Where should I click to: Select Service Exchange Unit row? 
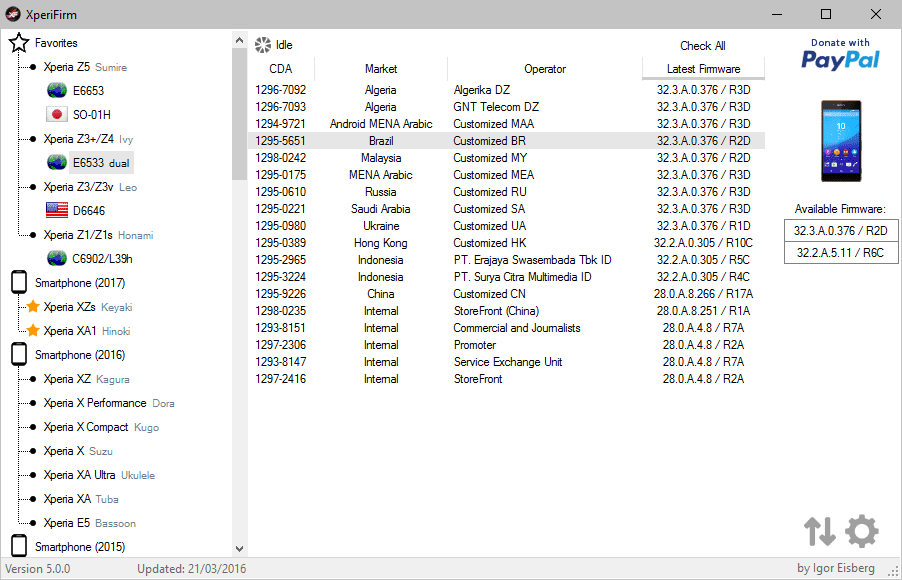point(506,361)
